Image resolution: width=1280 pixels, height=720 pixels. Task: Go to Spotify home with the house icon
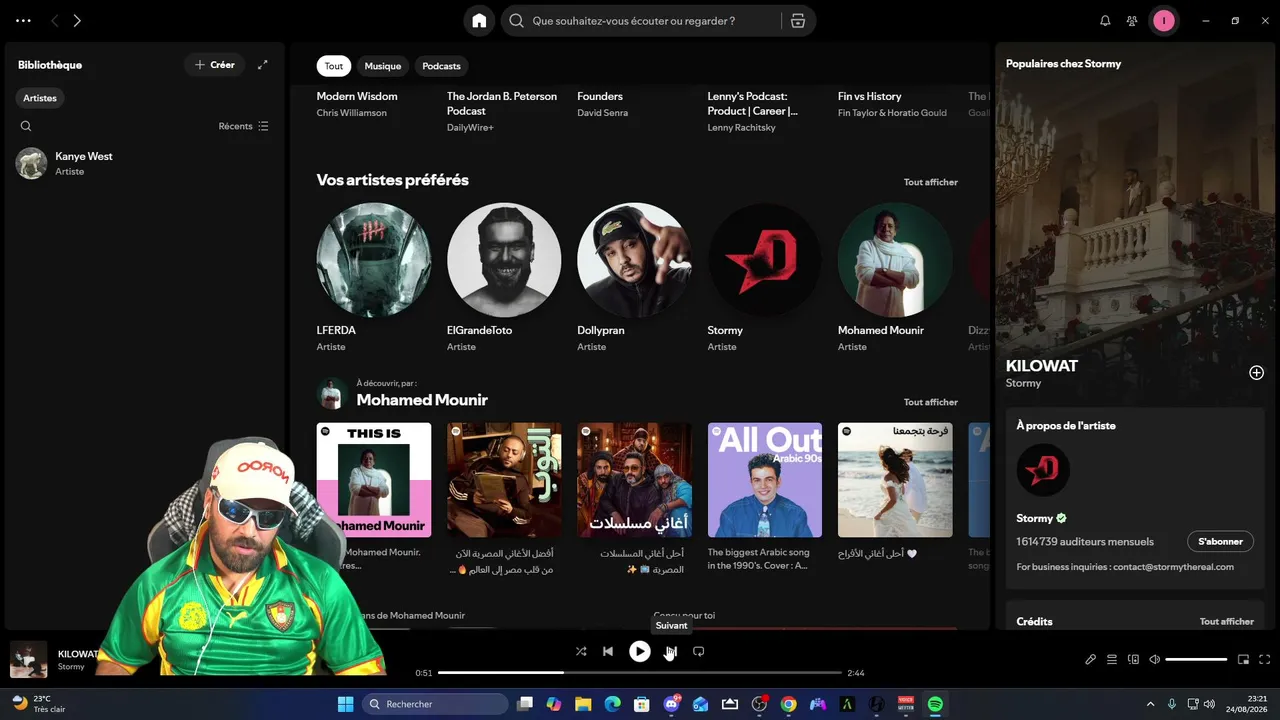tap(479, 20)
